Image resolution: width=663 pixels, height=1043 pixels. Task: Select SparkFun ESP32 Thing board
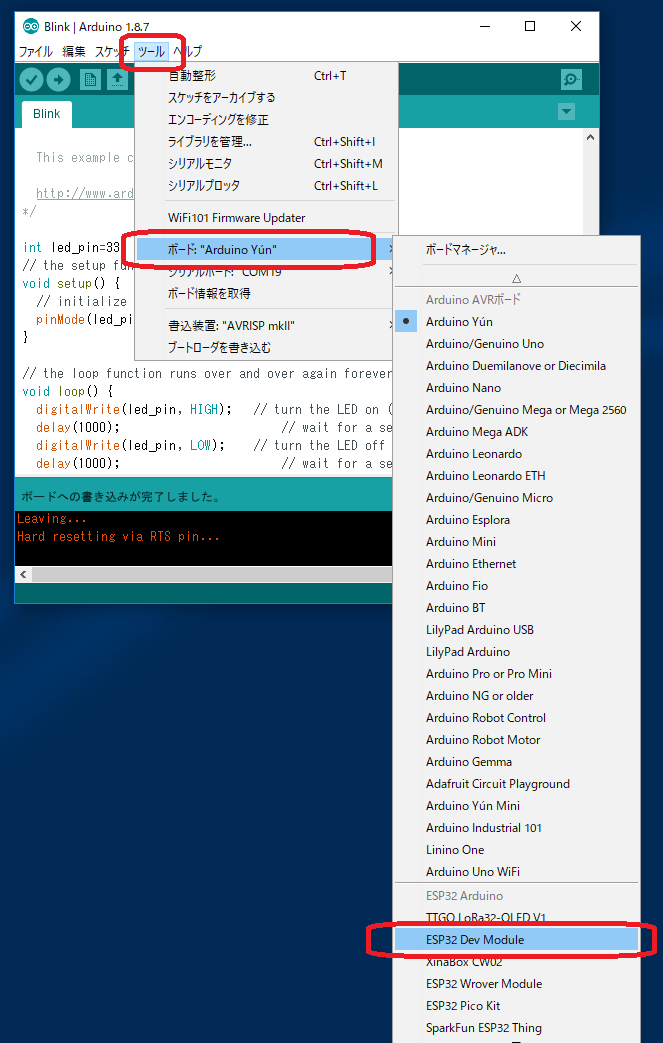517,1028
